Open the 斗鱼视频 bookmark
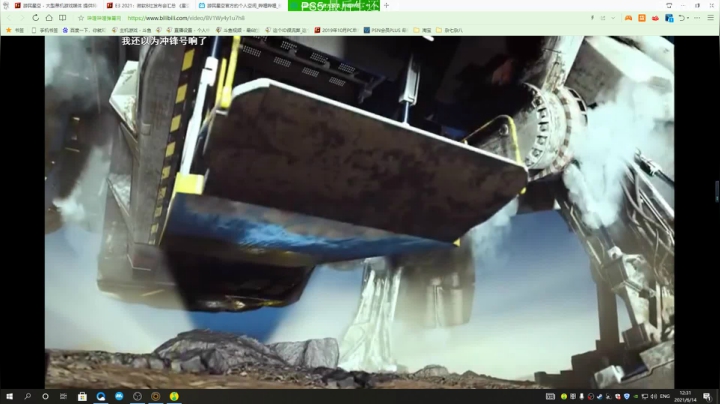This screenshot has height=404, width=720. pyautogui.click(x=237, y=30)
